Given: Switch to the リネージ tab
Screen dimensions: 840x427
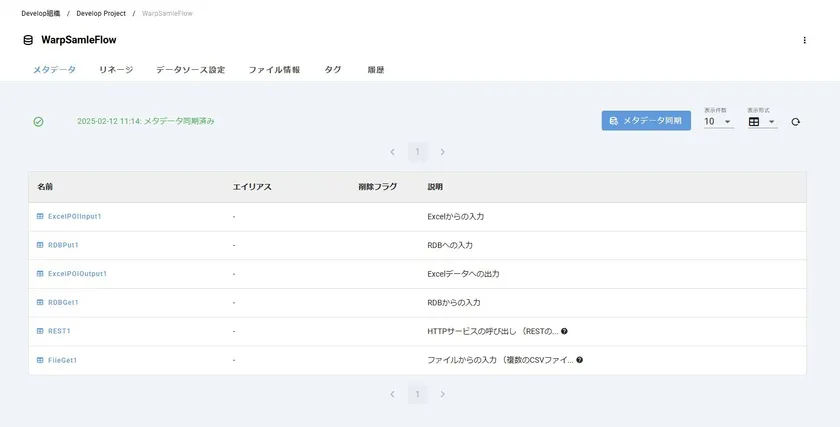Looking at the screenshot, I should click(116, 70).
